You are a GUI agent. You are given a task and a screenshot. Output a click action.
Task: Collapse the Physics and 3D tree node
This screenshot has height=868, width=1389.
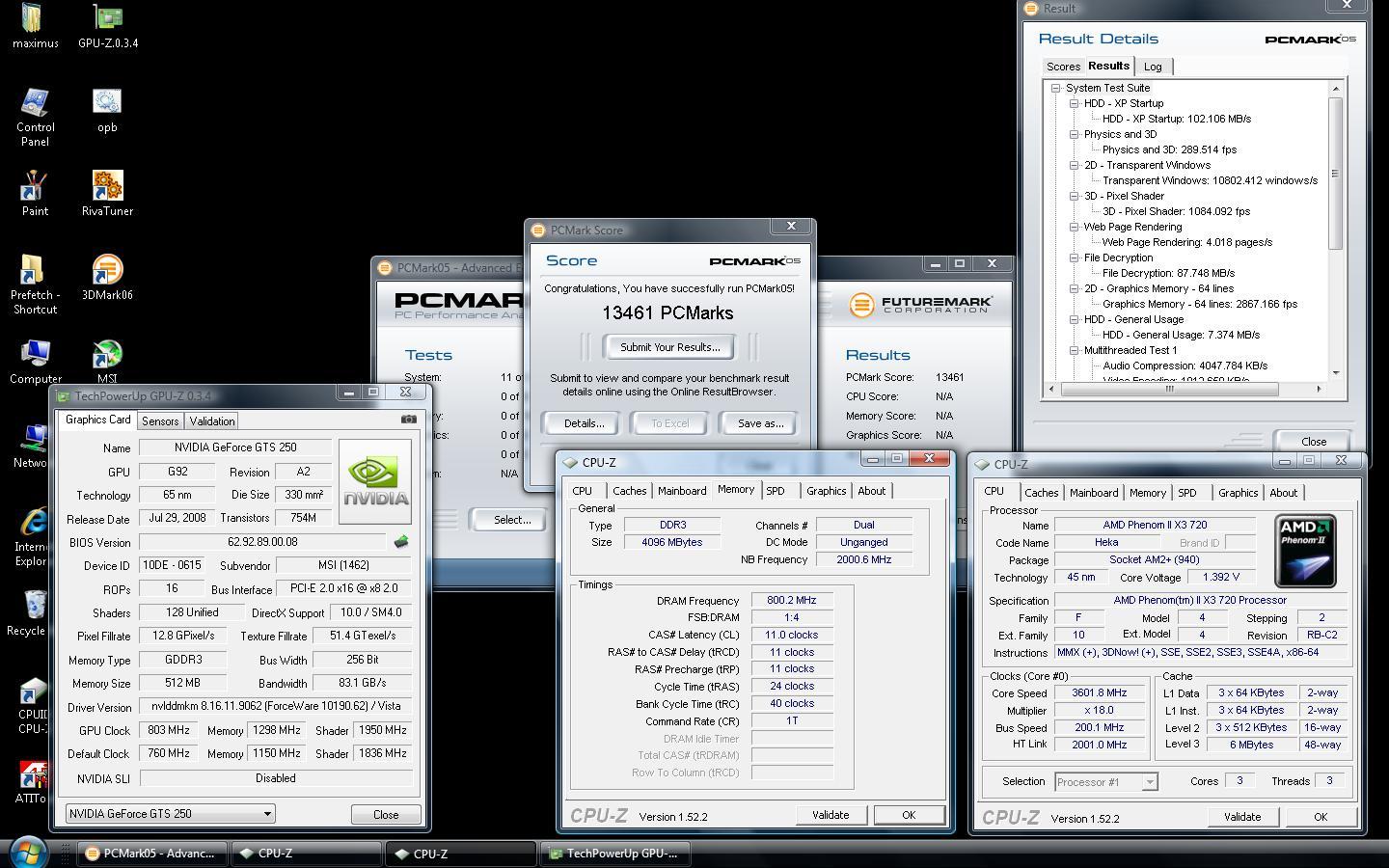[x=1074, y=134]
